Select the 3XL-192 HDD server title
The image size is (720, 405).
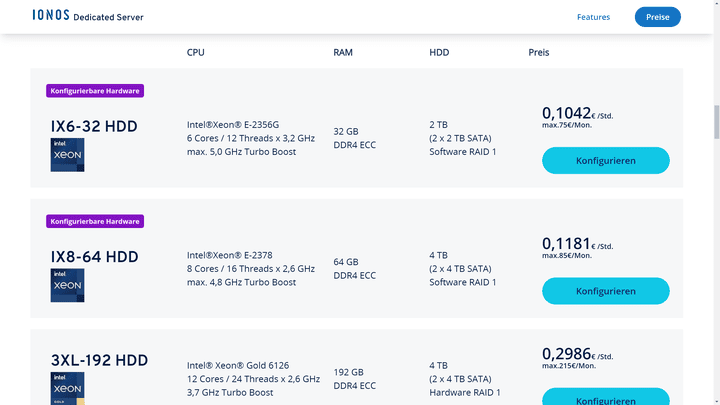click(100, 360)
